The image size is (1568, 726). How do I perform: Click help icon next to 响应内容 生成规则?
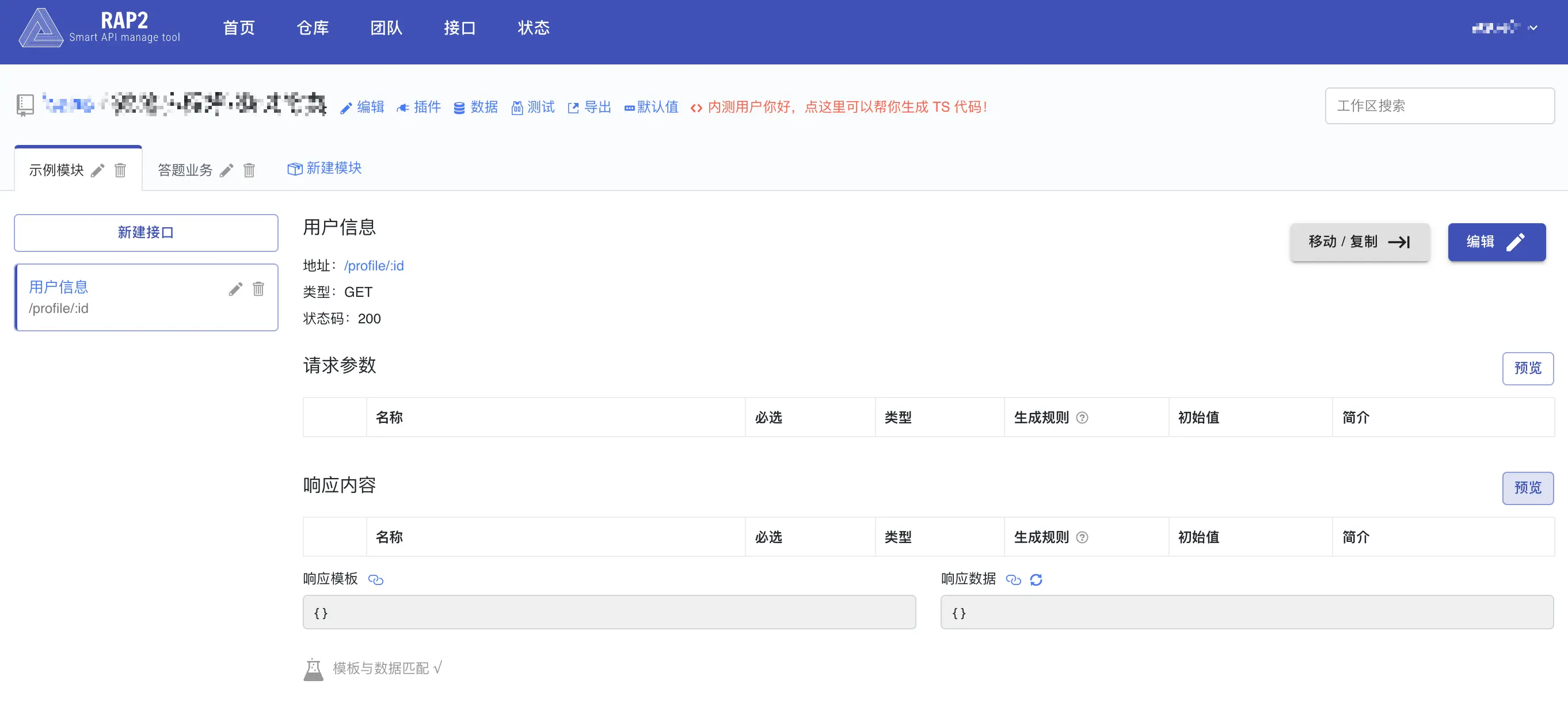(x=1082, y=537)
